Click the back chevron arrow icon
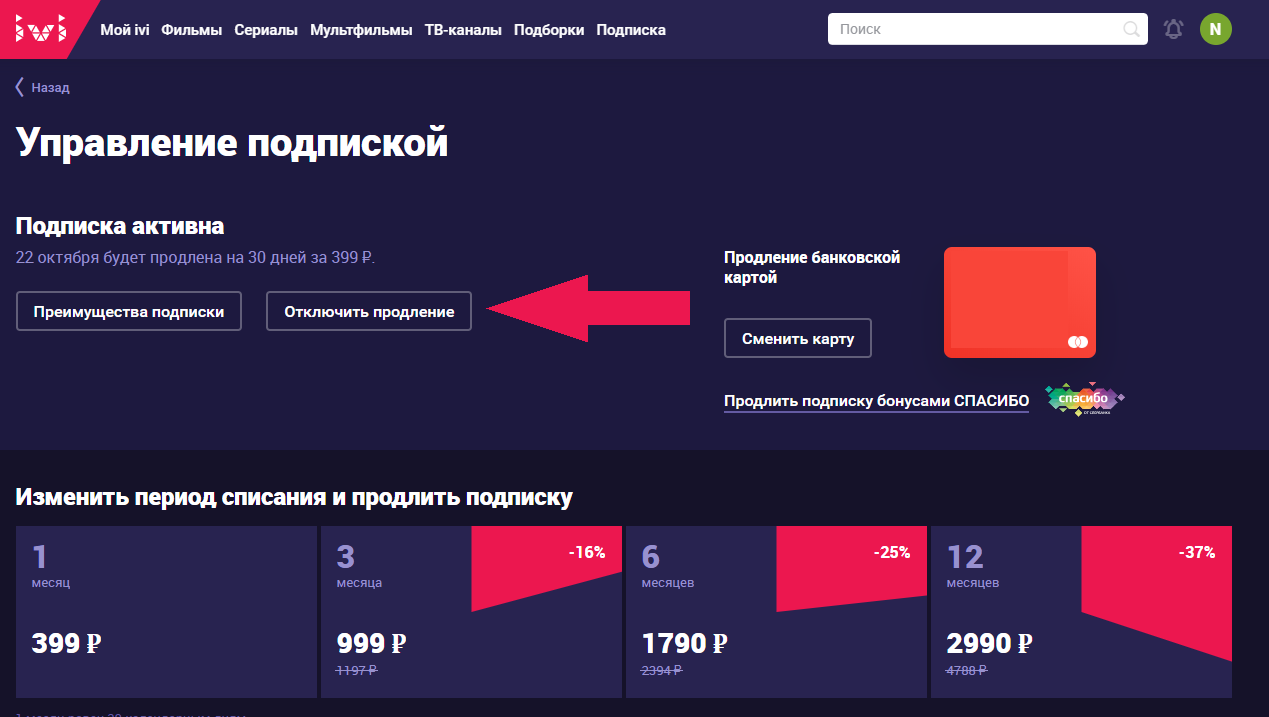Image resolution: width=1269 pixels, height=717 pixels. click(x=19, y=87)
